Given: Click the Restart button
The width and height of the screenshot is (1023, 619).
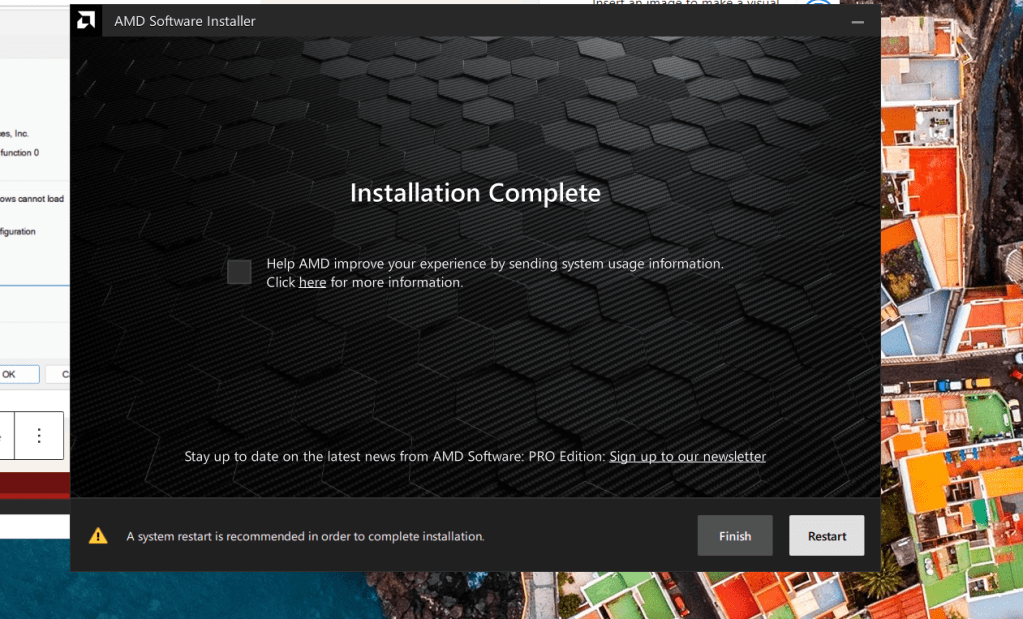Looking at the screenshot, I should (x=827, y=536).
